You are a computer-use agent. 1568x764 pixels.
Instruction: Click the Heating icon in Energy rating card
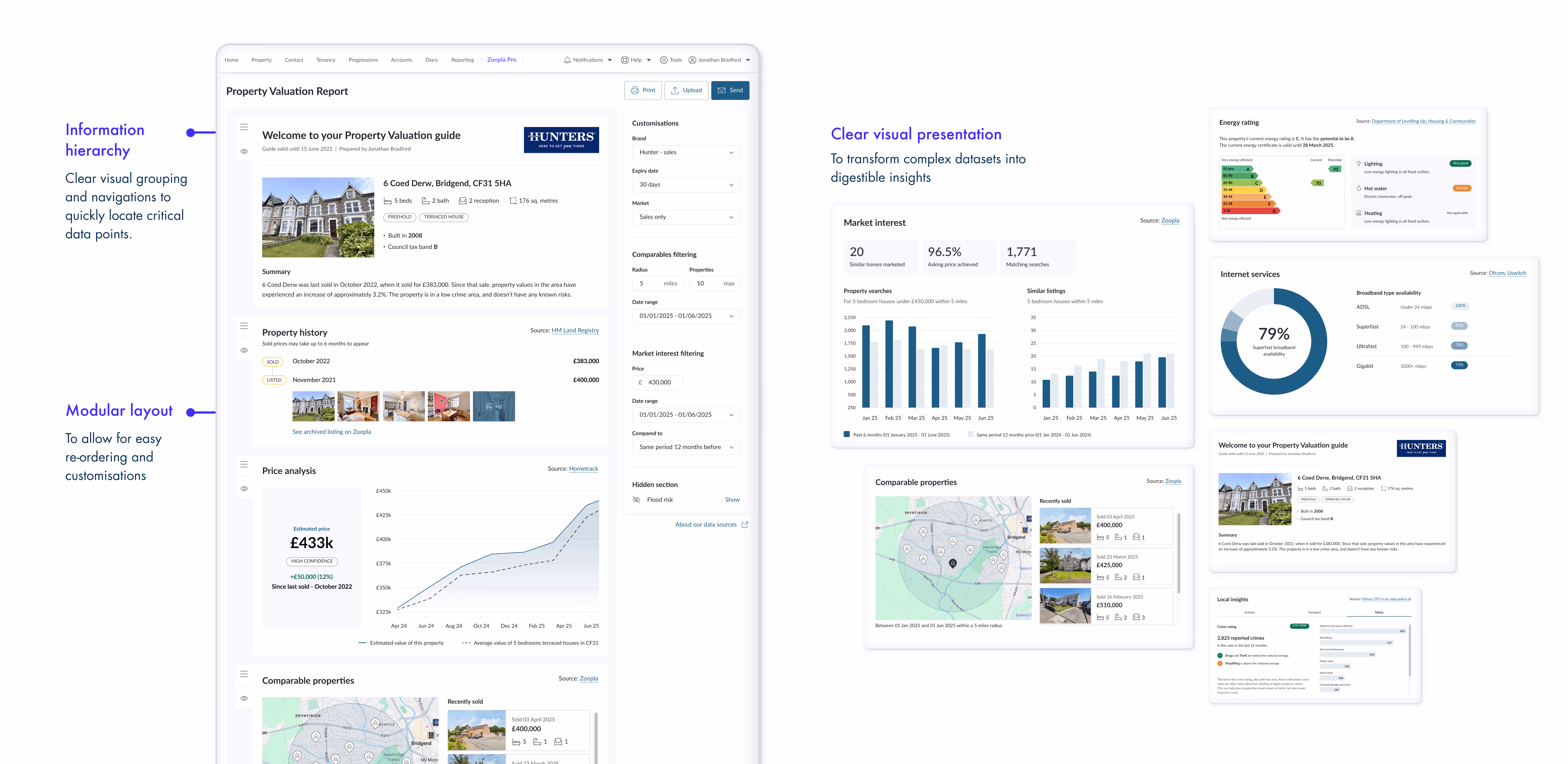pyautogui.click(x=1359, y=213)
